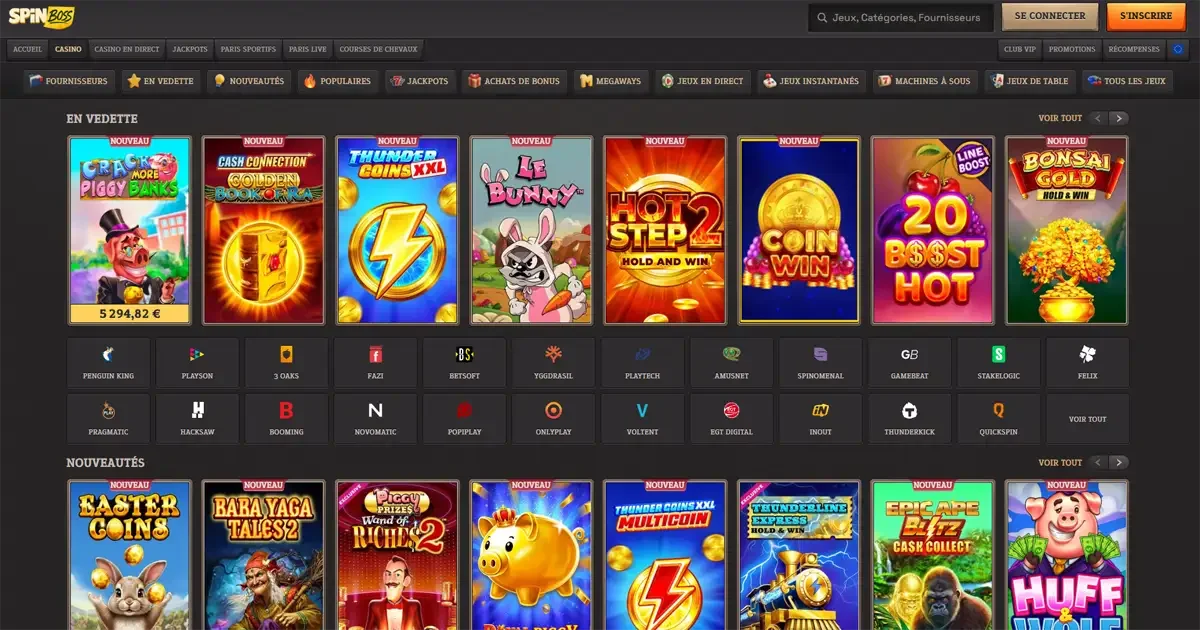Click the game search field
1200x630 pixels.
[x=900, y=17]
